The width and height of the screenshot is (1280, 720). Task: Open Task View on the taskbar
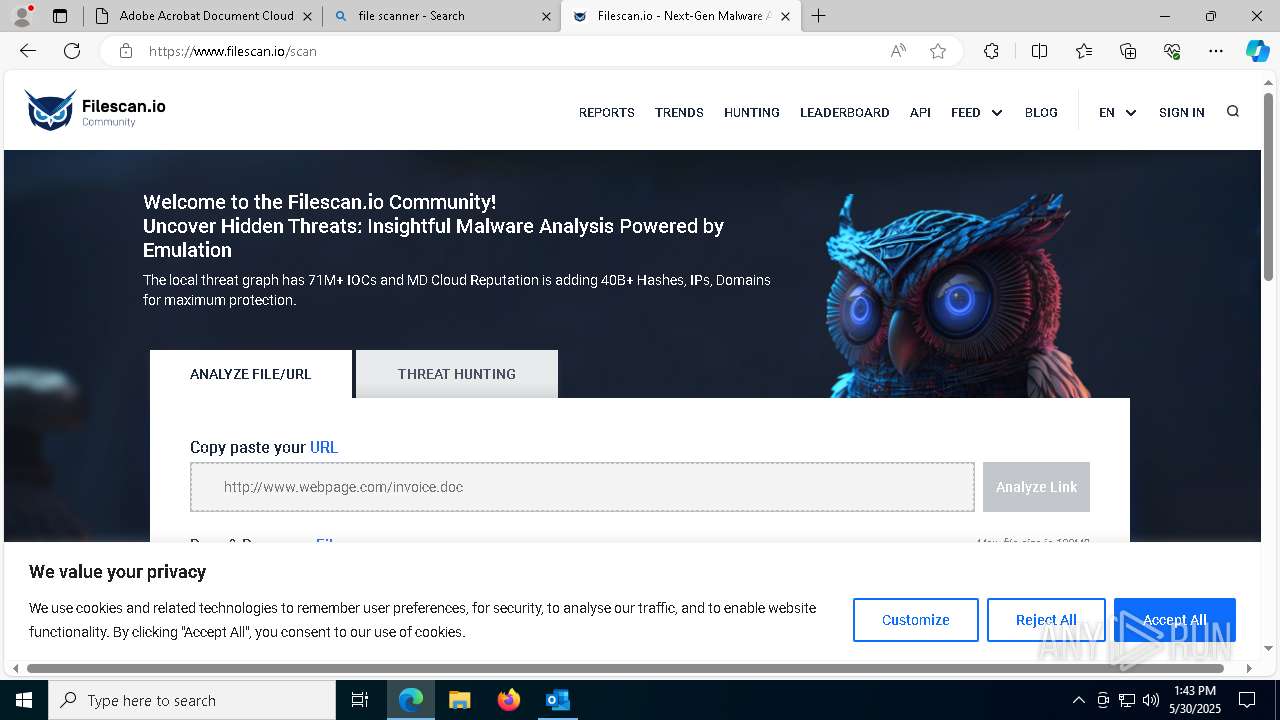coord(360,700)
